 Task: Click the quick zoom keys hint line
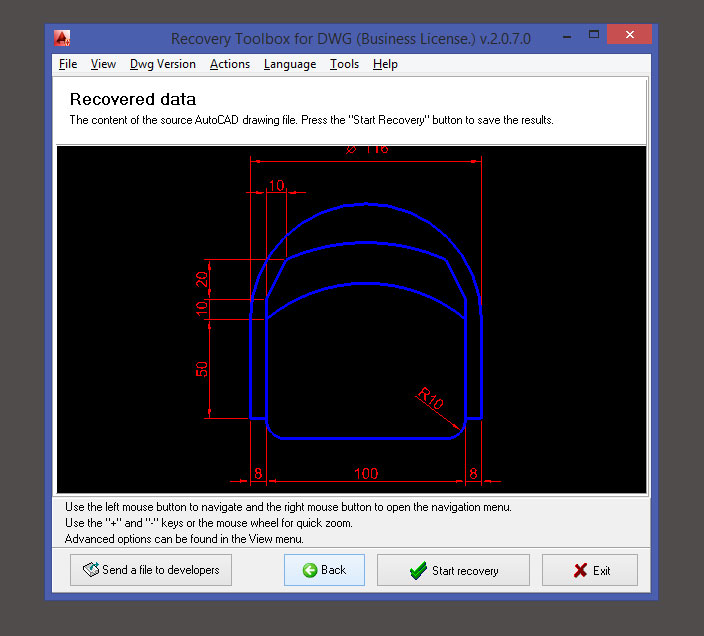click(209, 523)
